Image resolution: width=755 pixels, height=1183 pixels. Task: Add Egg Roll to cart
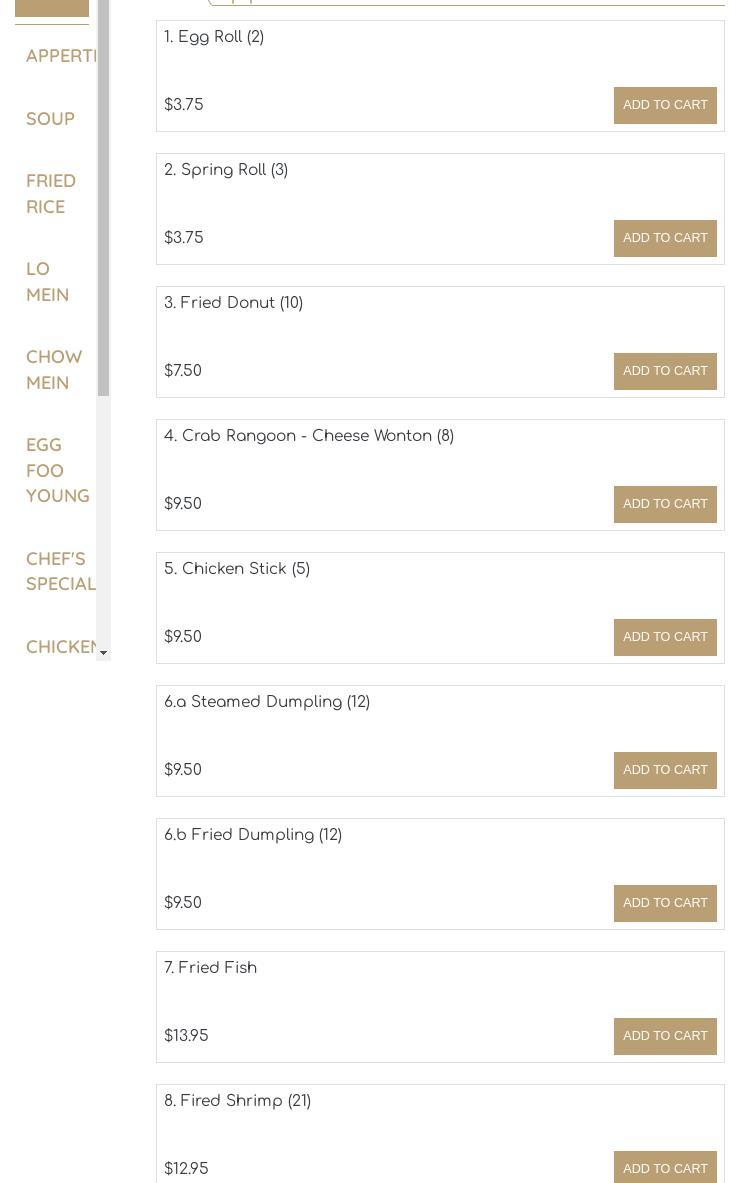point(664,105)
